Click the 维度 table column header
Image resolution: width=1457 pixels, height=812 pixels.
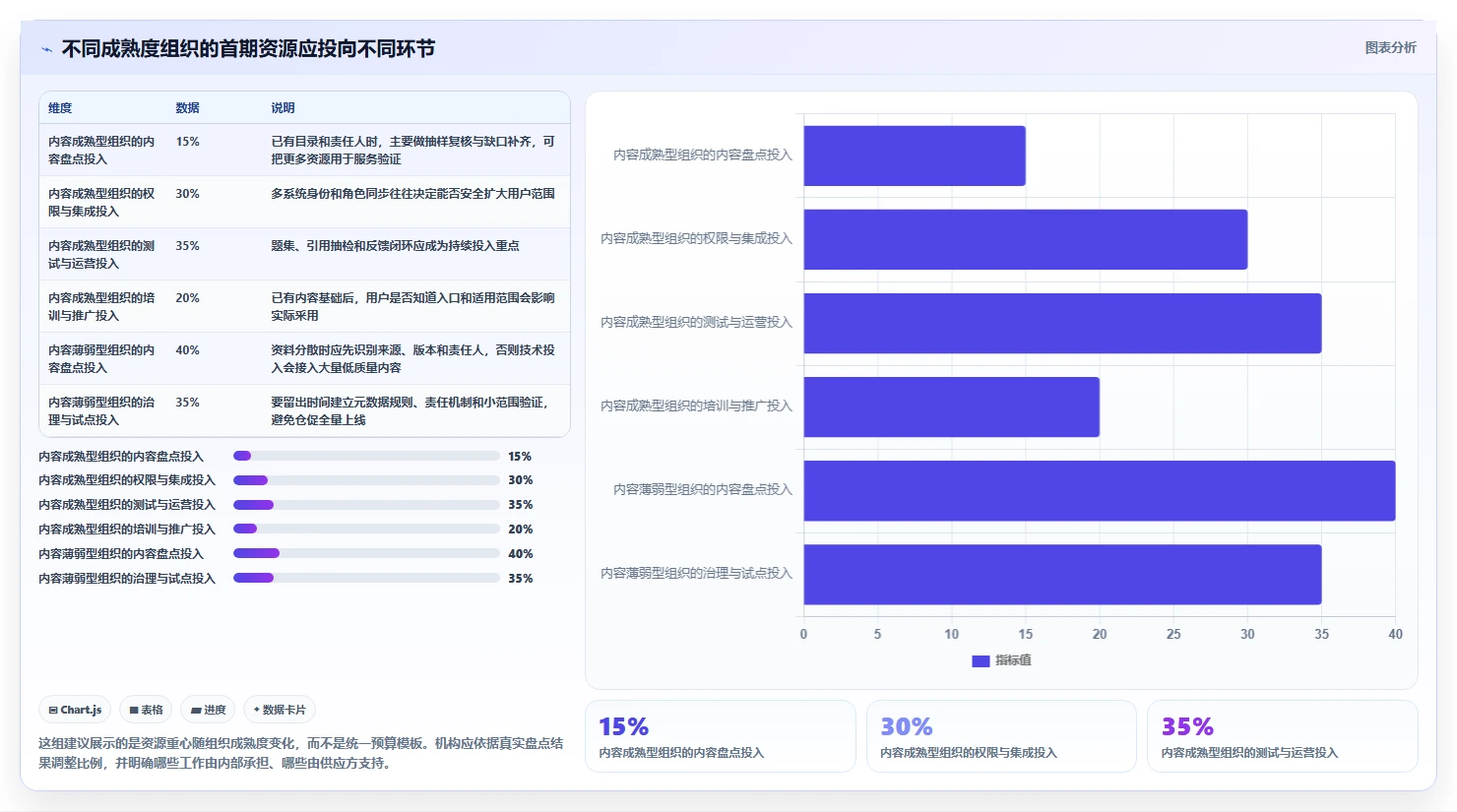click(60, 108)
